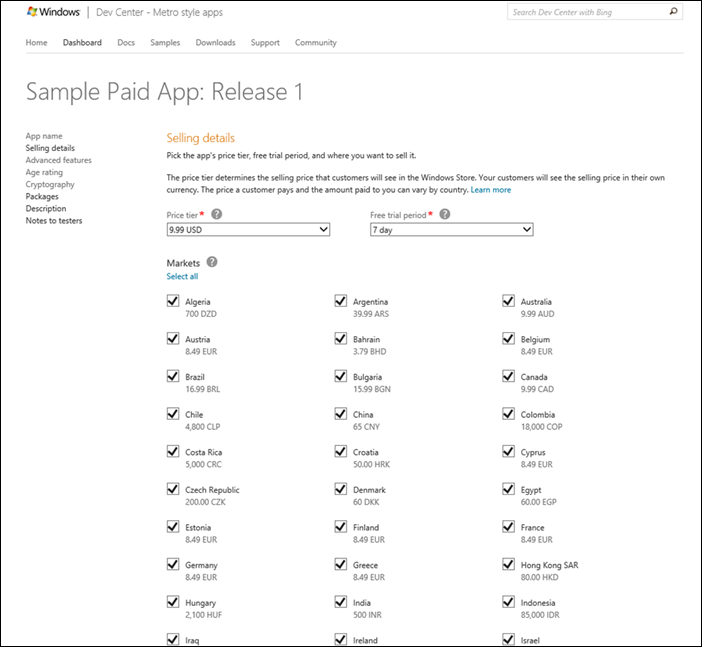Toggle the Hong Kong SAR checkbox
This screenshot has width=702, height=647.
click(x=508, y=565)
